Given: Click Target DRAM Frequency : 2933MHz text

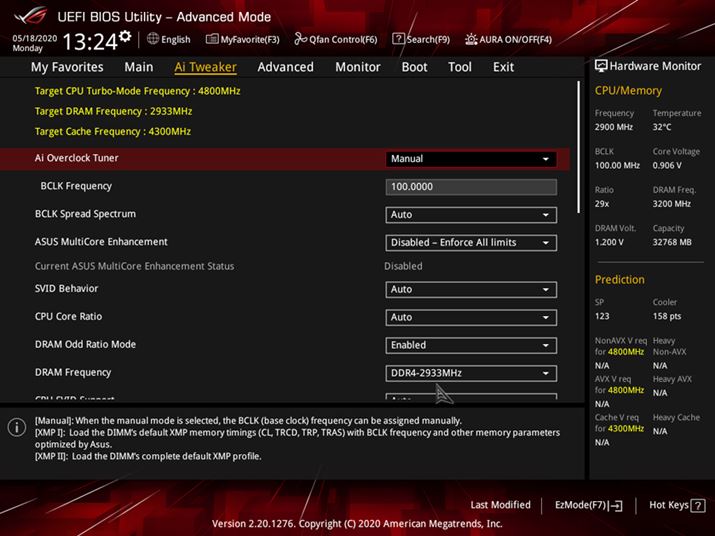Looking at the screenshot, I should tap(113, 111).
